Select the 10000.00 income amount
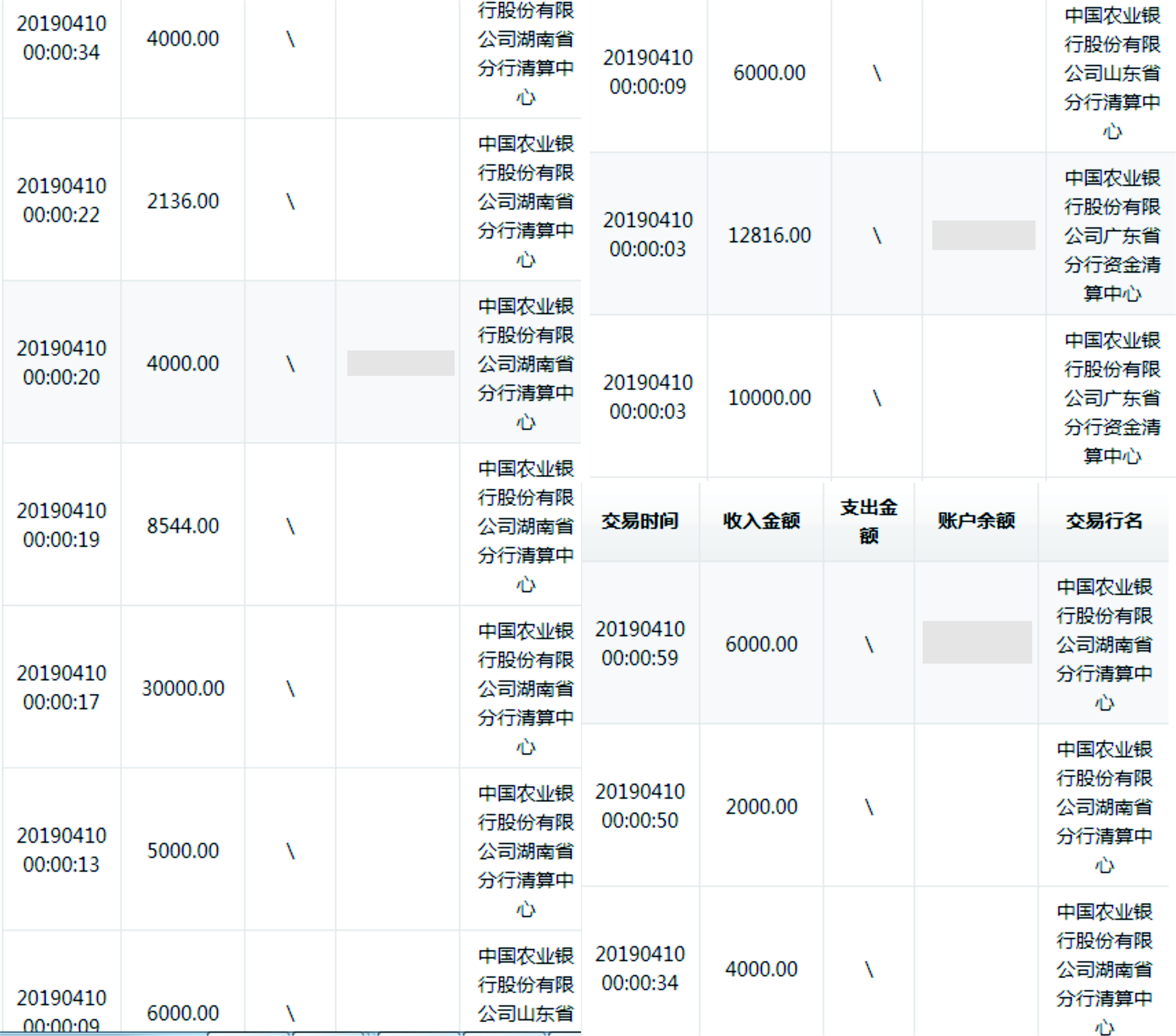The height and width of the screenshot is (1036, 1176). click(769, 397)
